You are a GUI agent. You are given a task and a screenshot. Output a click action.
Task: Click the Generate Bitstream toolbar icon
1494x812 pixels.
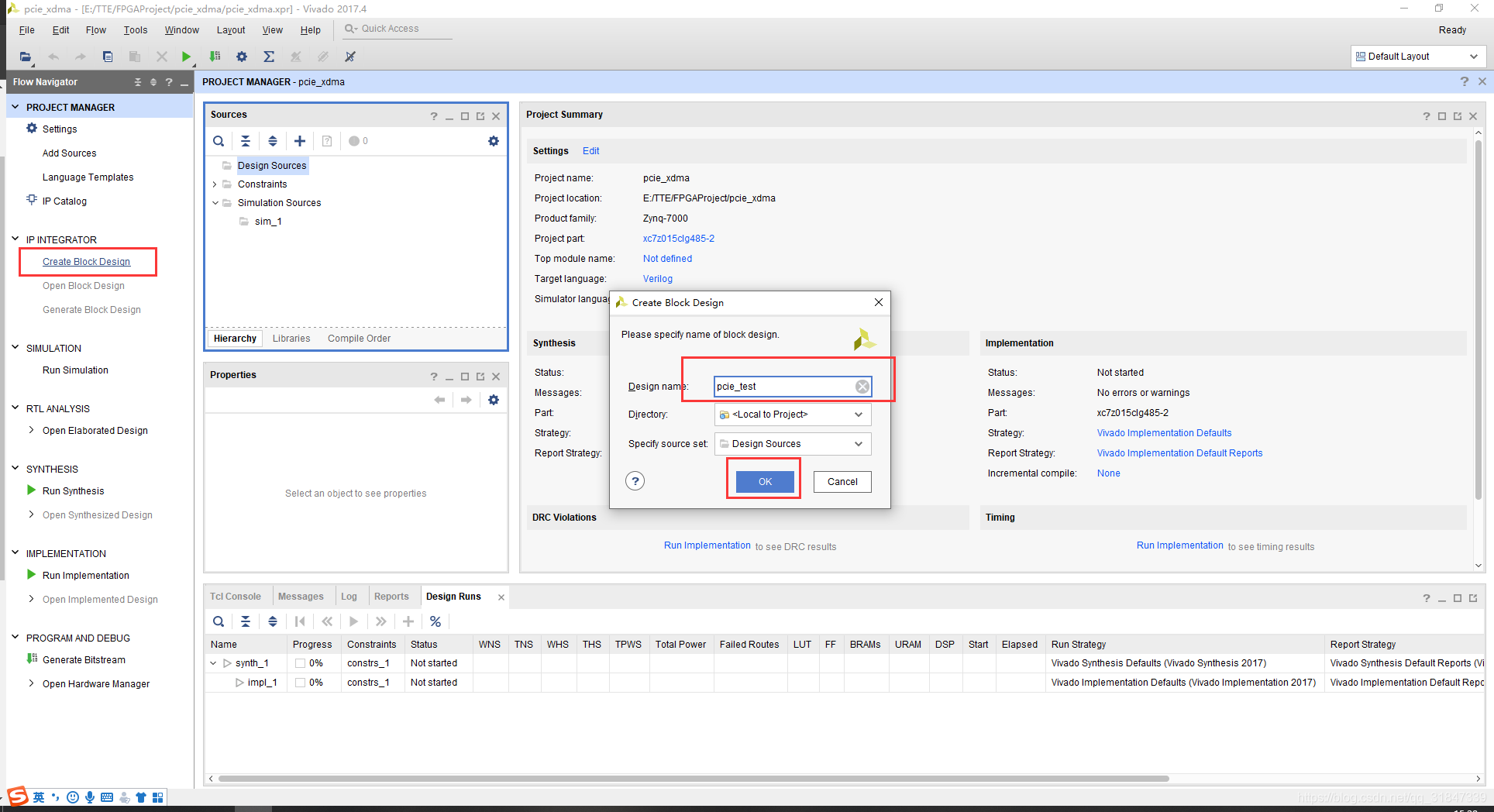(x=215, y=57)
